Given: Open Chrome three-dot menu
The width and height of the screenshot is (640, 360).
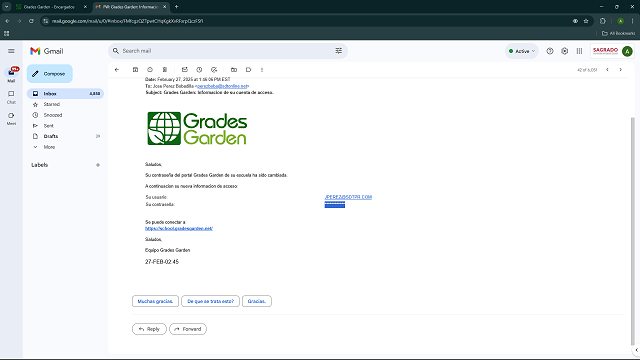Looking at the screenshot, I should pos(633,21).
